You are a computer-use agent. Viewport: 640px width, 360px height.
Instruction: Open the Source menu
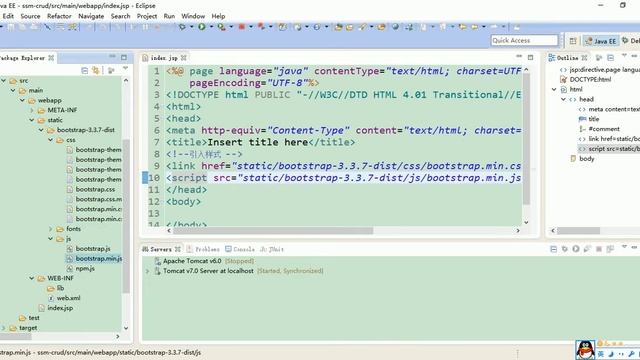pyautogui.click(x=30, y=16)
